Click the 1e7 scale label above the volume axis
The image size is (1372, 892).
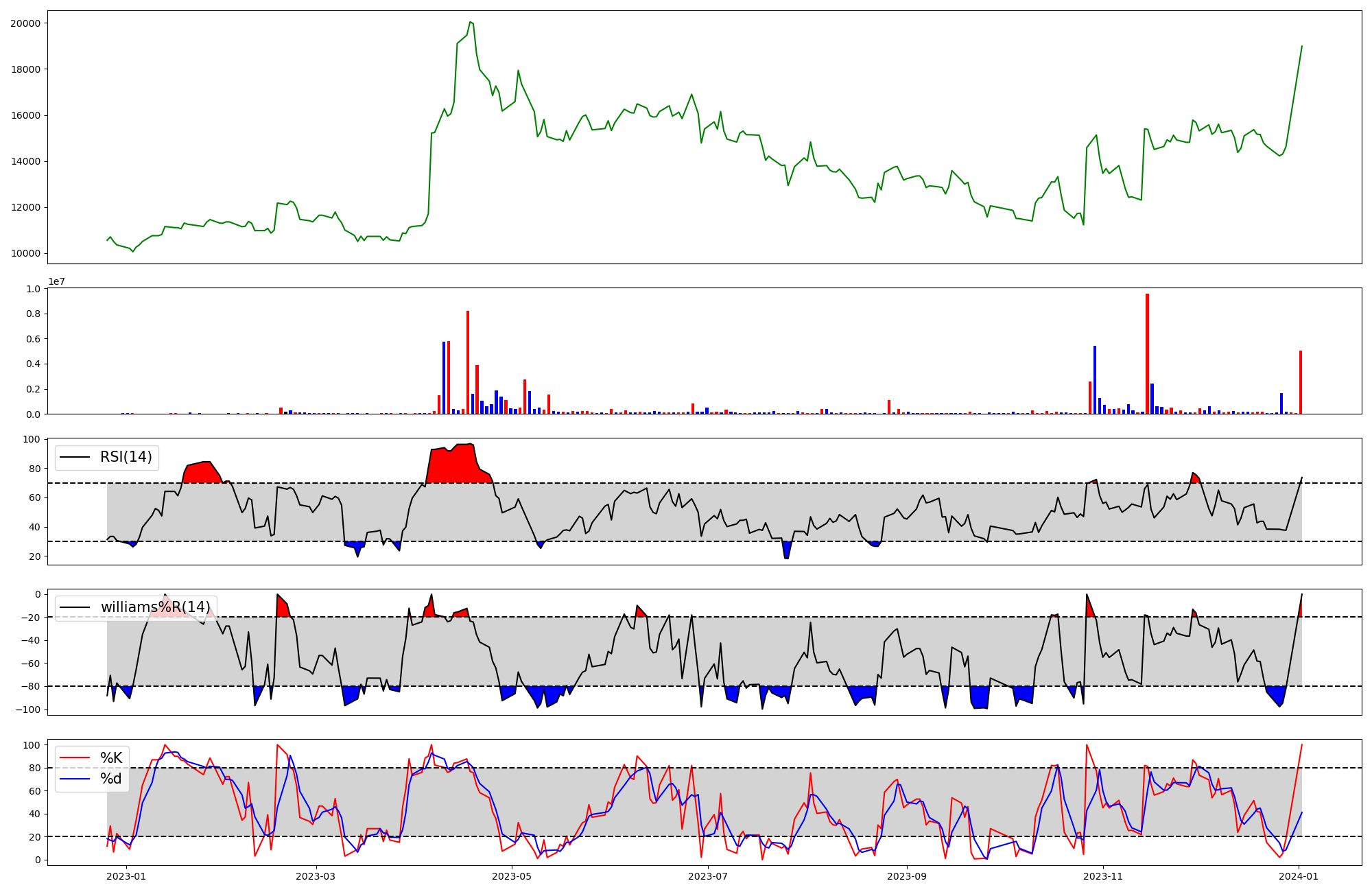(x=56, y=282)
